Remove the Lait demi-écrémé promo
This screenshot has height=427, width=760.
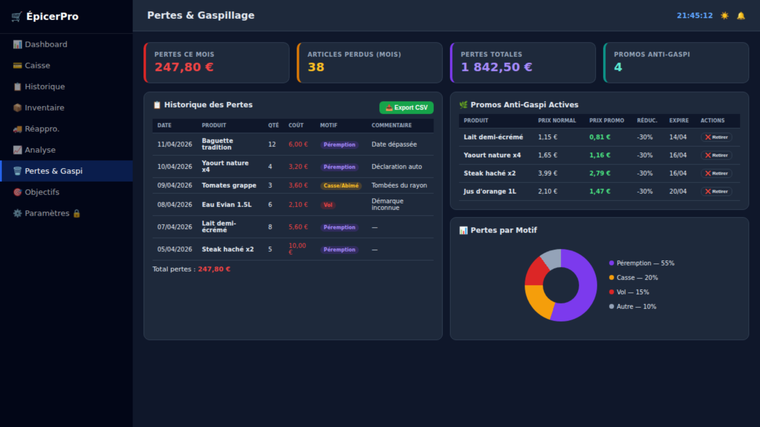716,137
